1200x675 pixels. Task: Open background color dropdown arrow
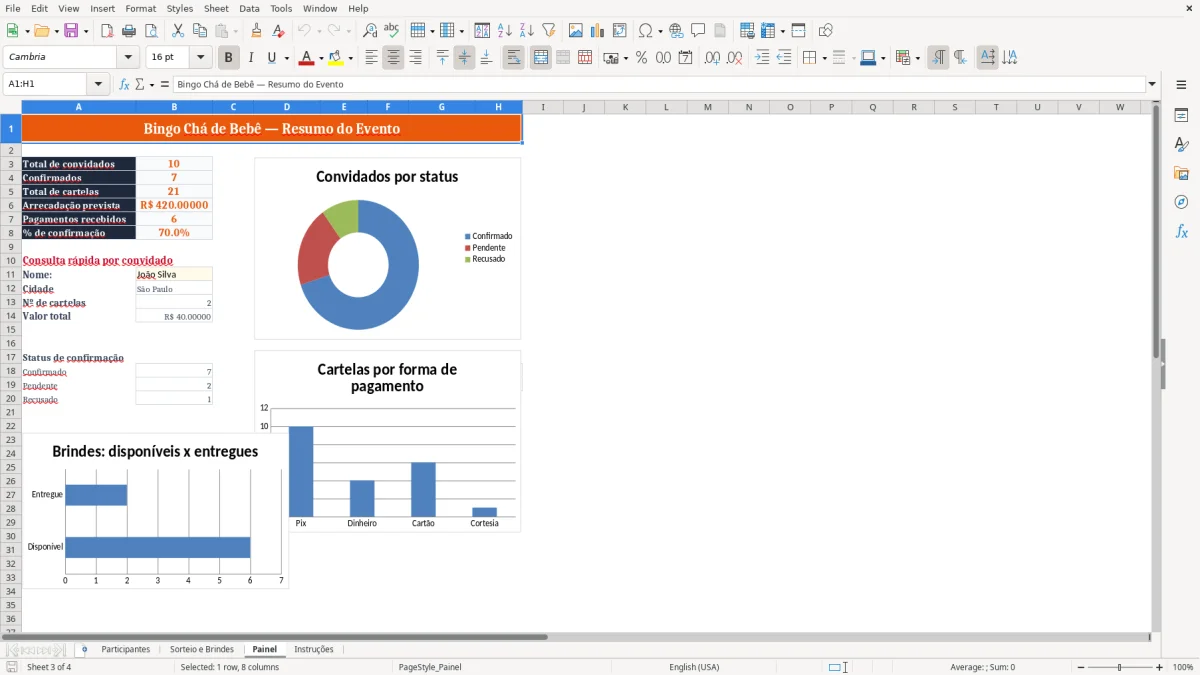pos(350,58)
